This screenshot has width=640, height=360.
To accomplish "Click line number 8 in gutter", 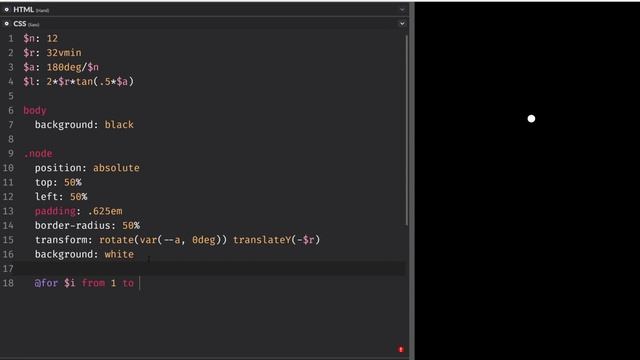I will [x=11, y=139].
